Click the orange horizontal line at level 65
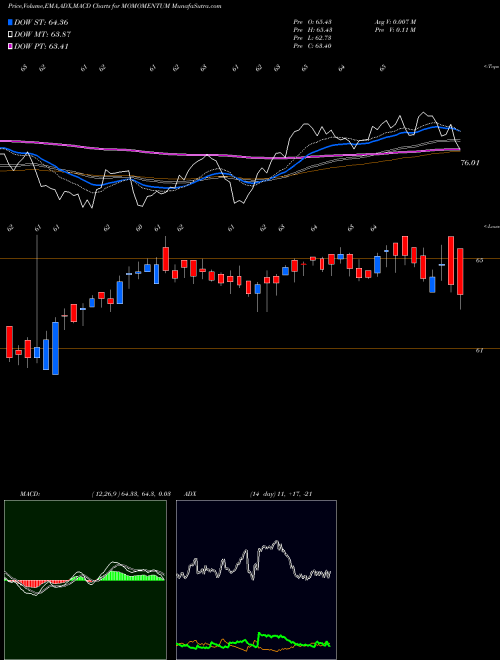500x660 pixels. 250,258
